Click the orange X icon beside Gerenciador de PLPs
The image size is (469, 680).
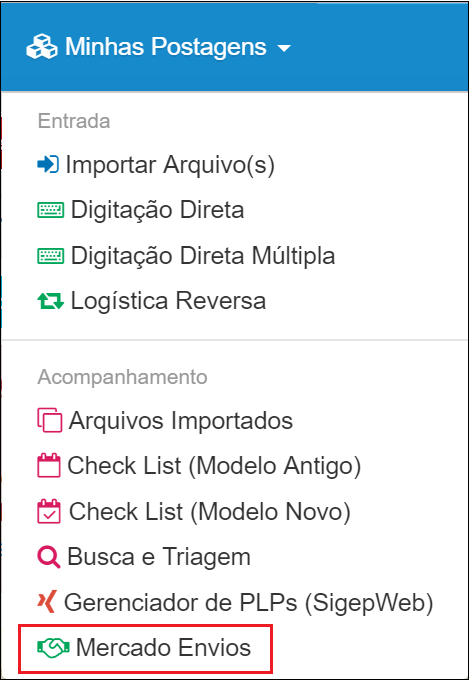pyautogui.click(x=47, y=602)
